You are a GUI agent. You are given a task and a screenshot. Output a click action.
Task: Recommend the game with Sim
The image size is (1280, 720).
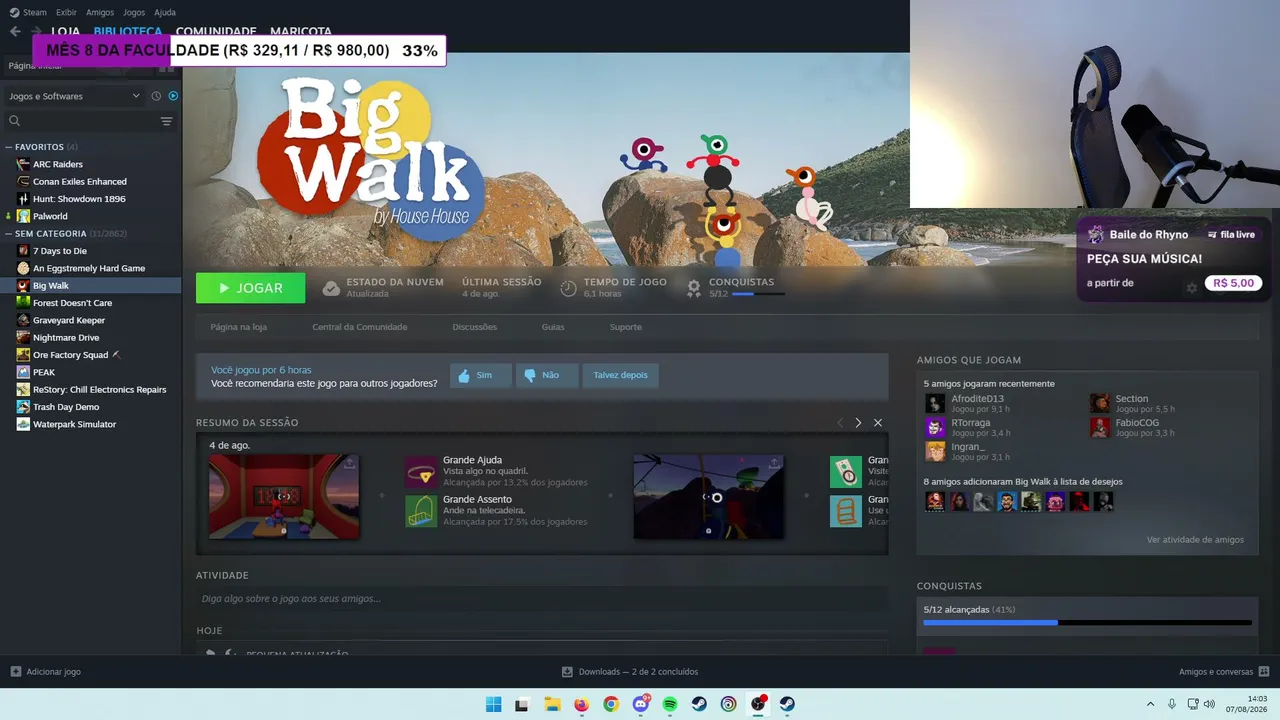click(x=481, y=375)
